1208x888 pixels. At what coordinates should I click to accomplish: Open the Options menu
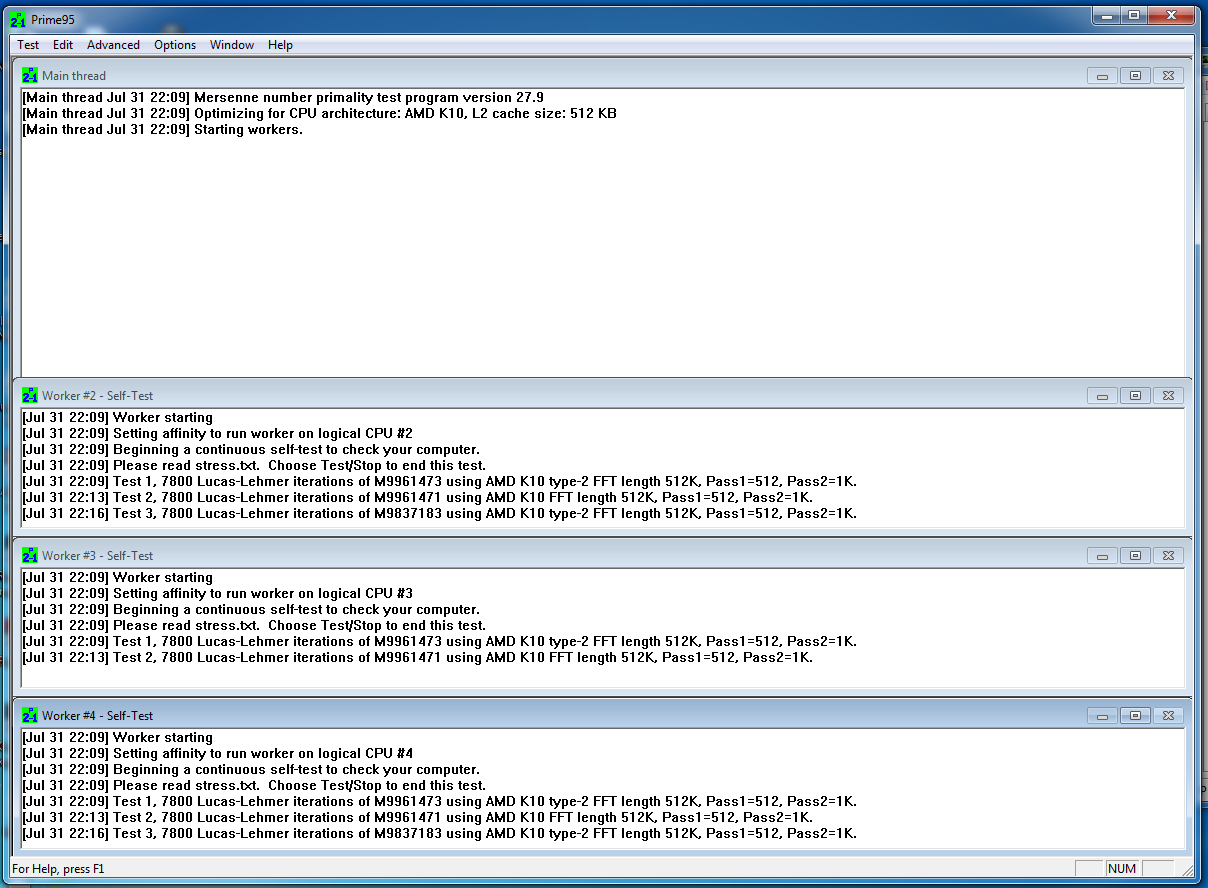tap(175, 45)
